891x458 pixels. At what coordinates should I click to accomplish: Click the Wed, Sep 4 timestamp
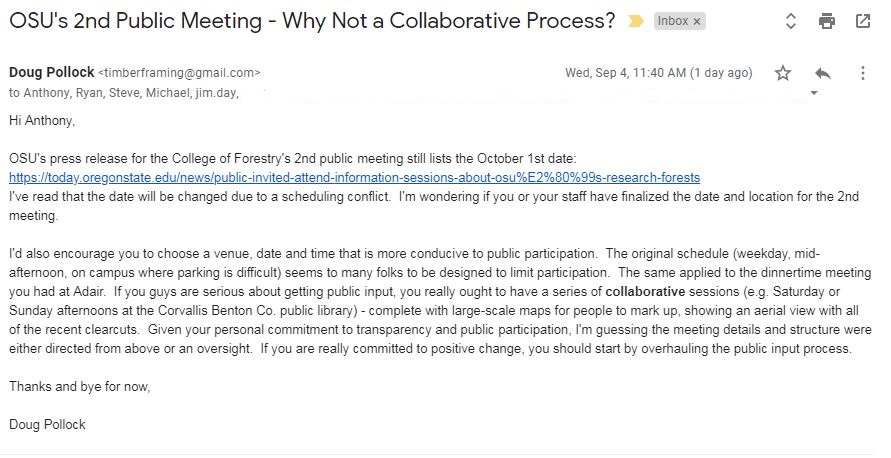(x=659, y=73)
